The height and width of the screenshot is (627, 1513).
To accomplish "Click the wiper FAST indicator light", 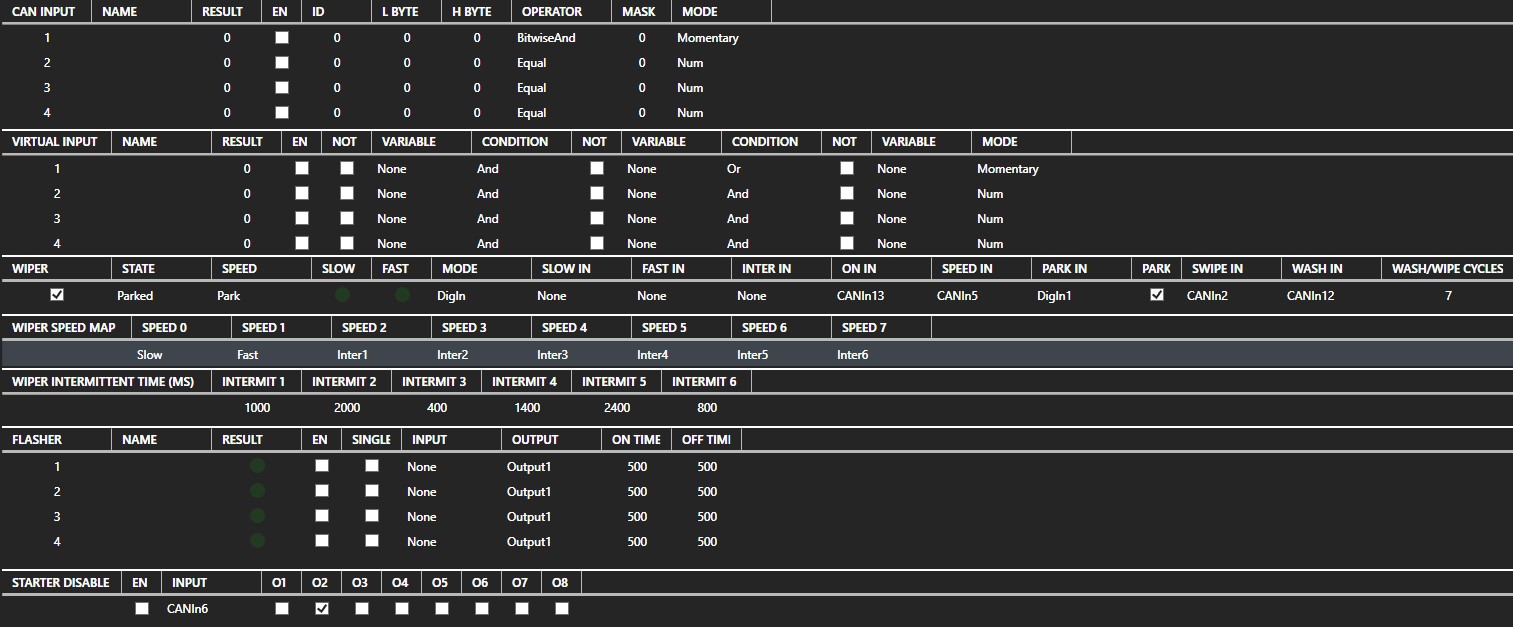I will (x=402, y=295).
